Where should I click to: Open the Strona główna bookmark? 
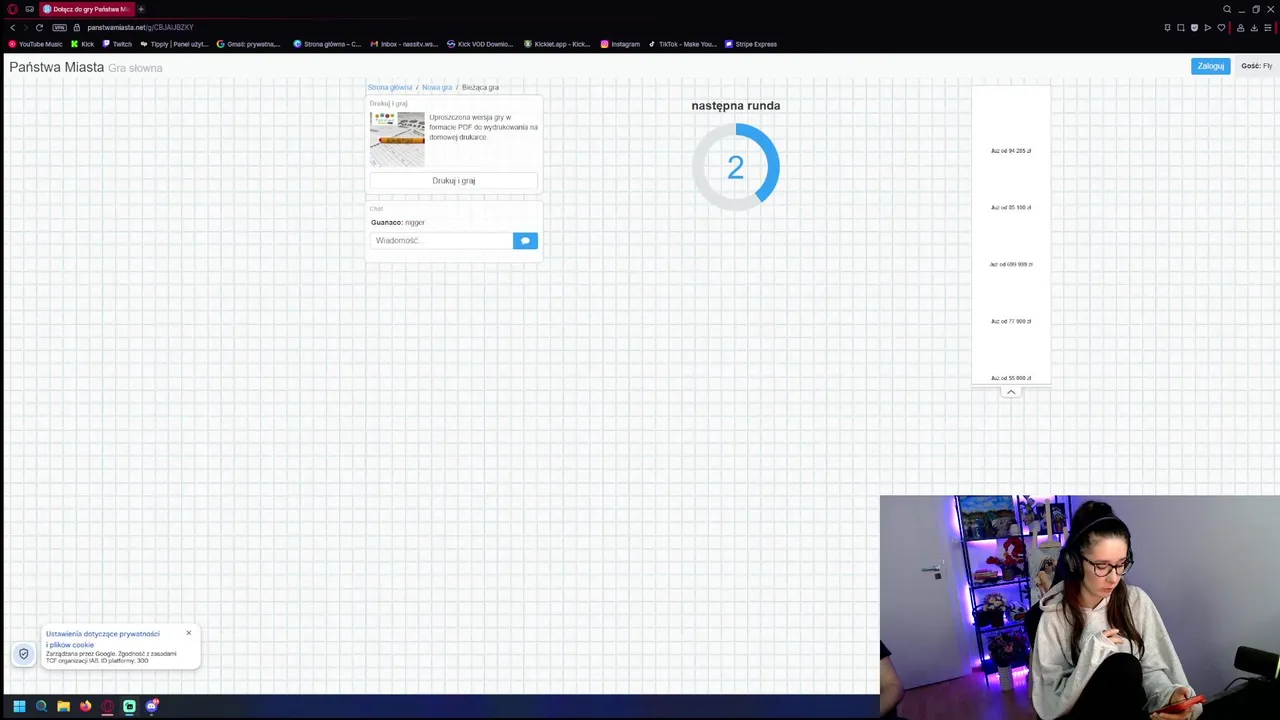pos(327,44)
